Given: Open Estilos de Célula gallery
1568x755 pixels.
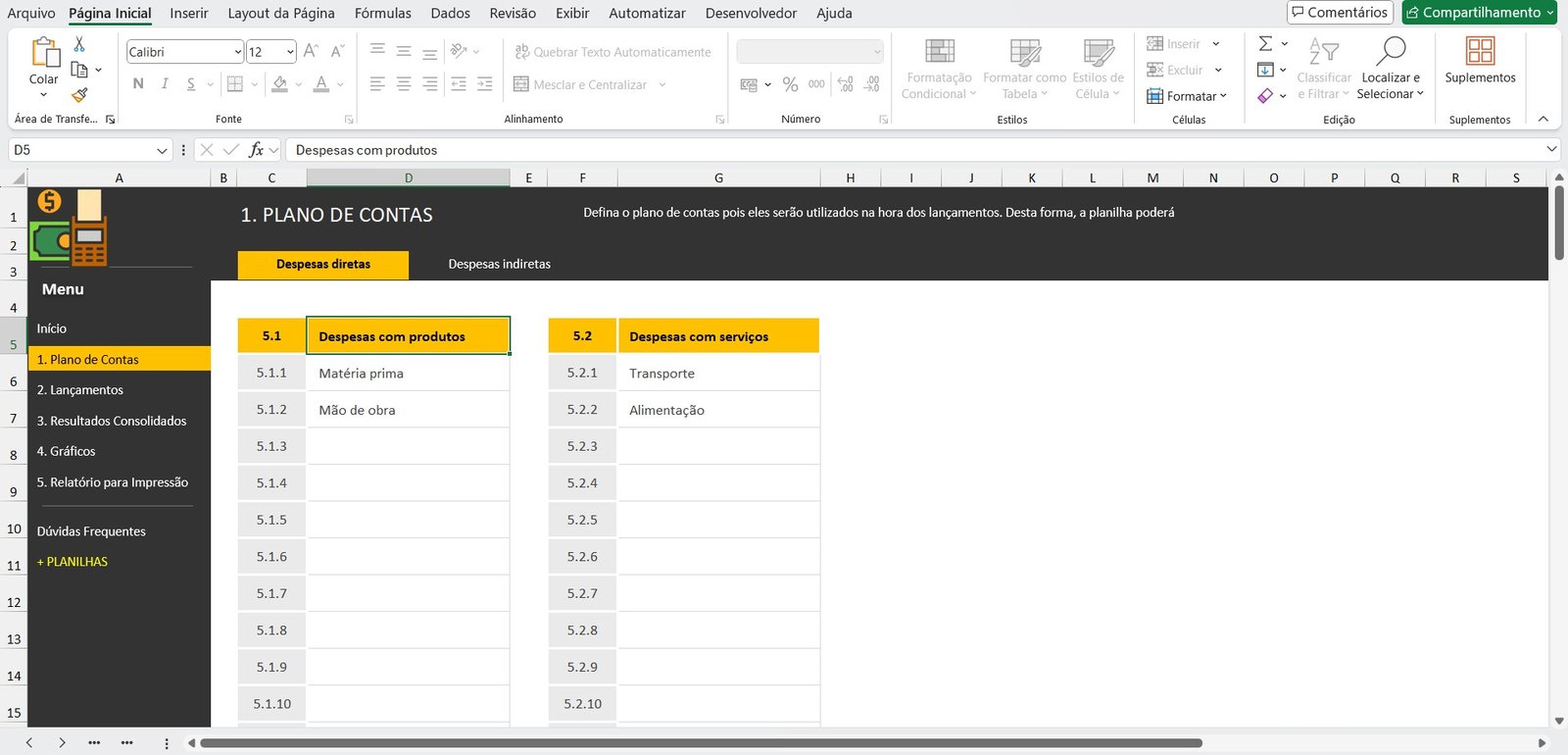Looking at the screenshot, I should click(1098, 69).
